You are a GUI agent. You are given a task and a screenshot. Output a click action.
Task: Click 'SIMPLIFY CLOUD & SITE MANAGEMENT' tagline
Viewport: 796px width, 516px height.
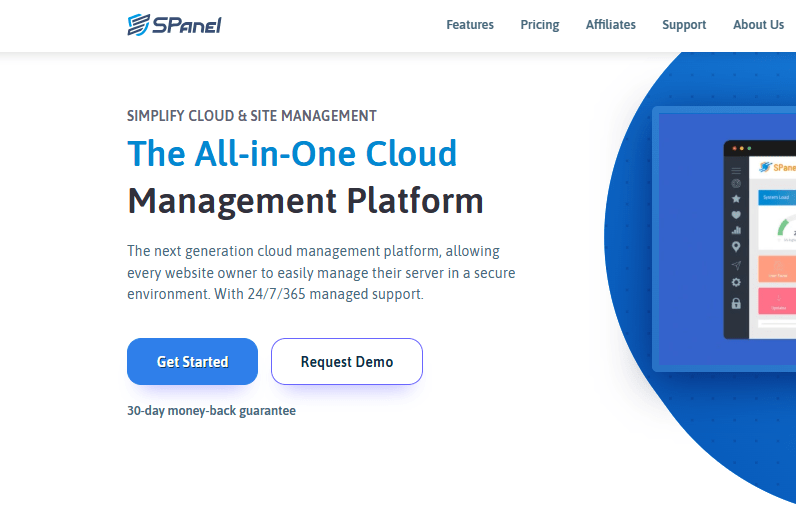coord(251,116)
